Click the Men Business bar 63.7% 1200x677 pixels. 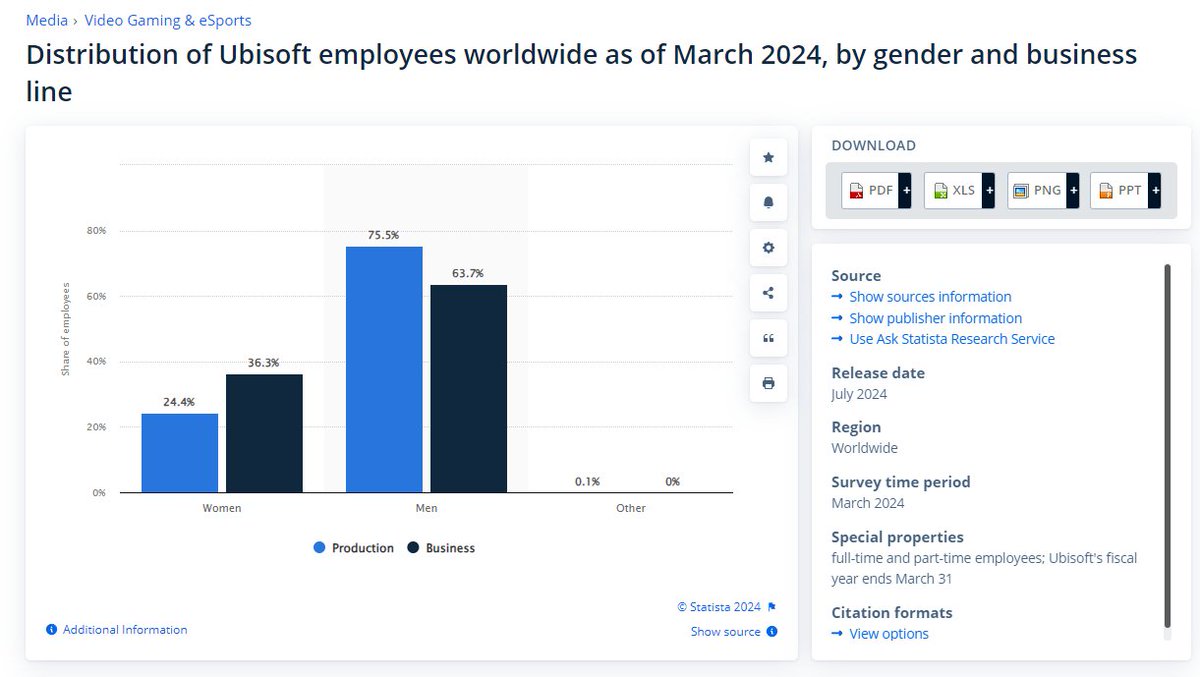tap(468, 389)
